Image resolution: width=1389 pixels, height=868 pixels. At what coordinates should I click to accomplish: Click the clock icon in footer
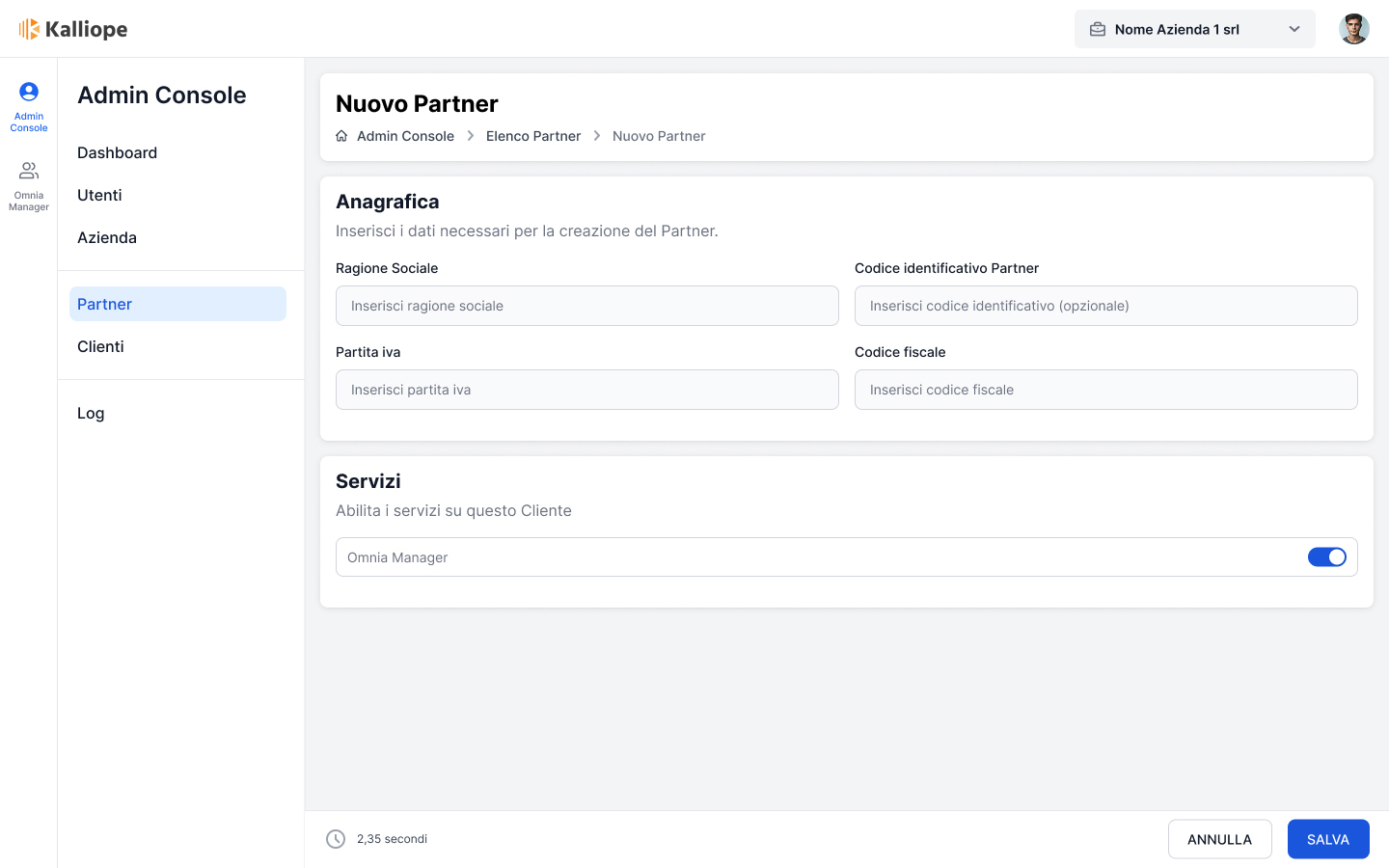tap(336, 839)
